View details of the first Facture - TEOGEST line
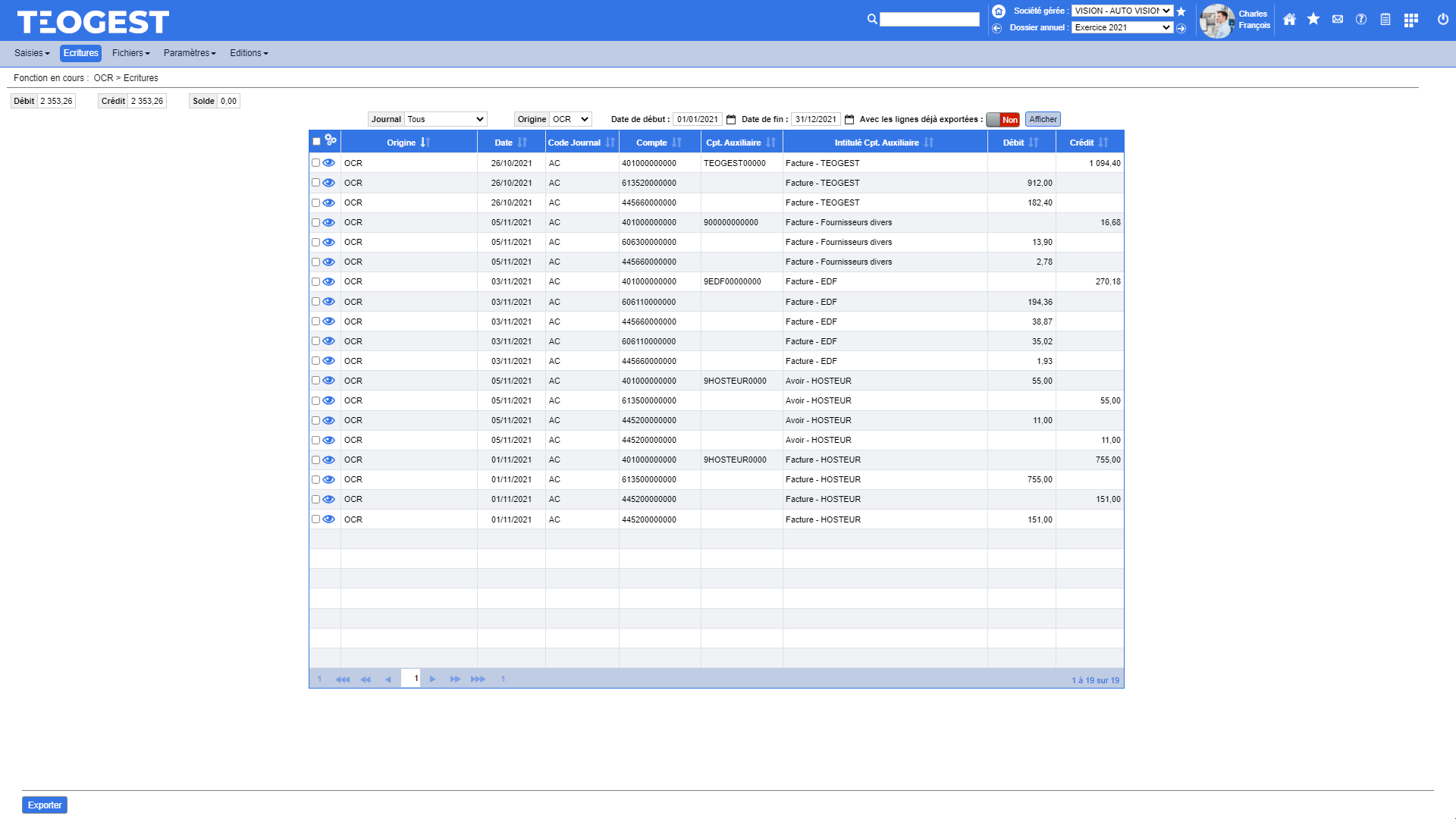The width and height of the screenshot is (1456, 819). click(329, 162)
